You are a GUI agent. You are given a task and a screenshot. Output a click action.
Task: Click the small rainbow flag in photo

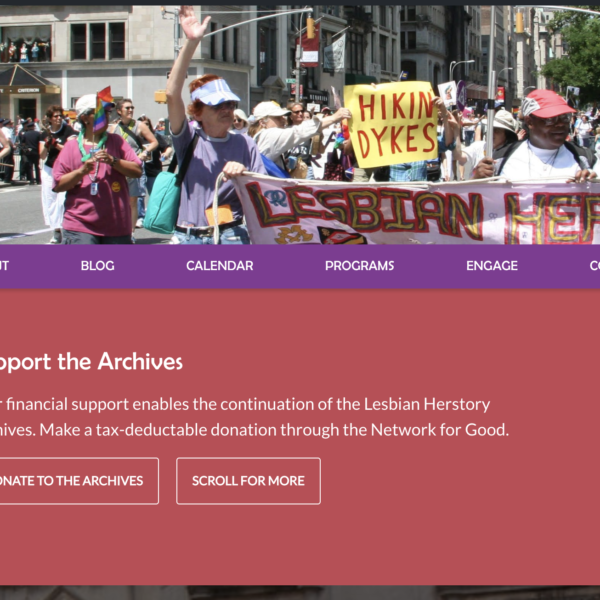coord(103,108)
